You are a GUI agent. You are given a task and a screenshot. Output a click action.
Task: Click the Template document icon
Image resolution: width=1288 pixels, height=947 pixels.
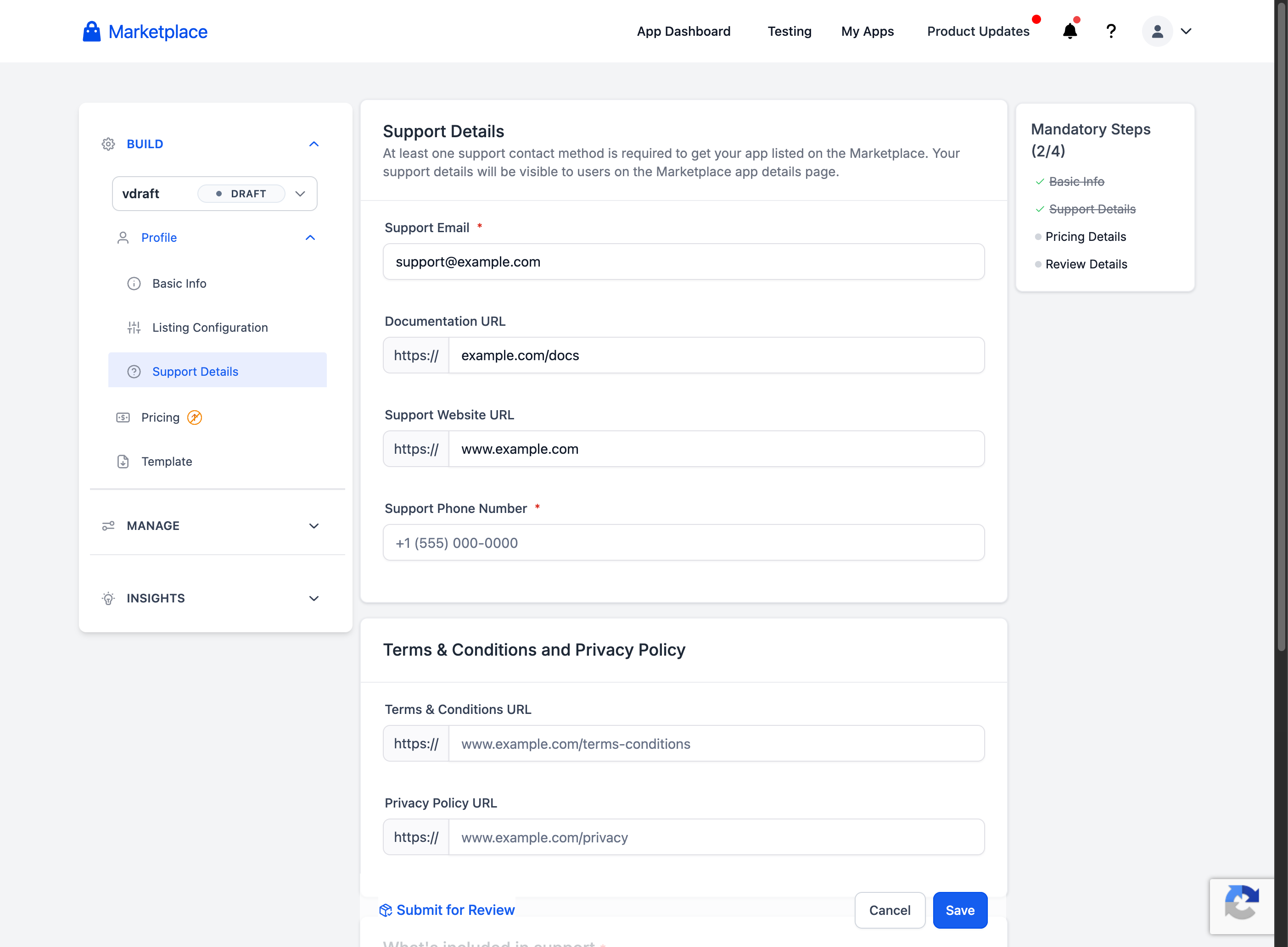(x=123, y=462)
